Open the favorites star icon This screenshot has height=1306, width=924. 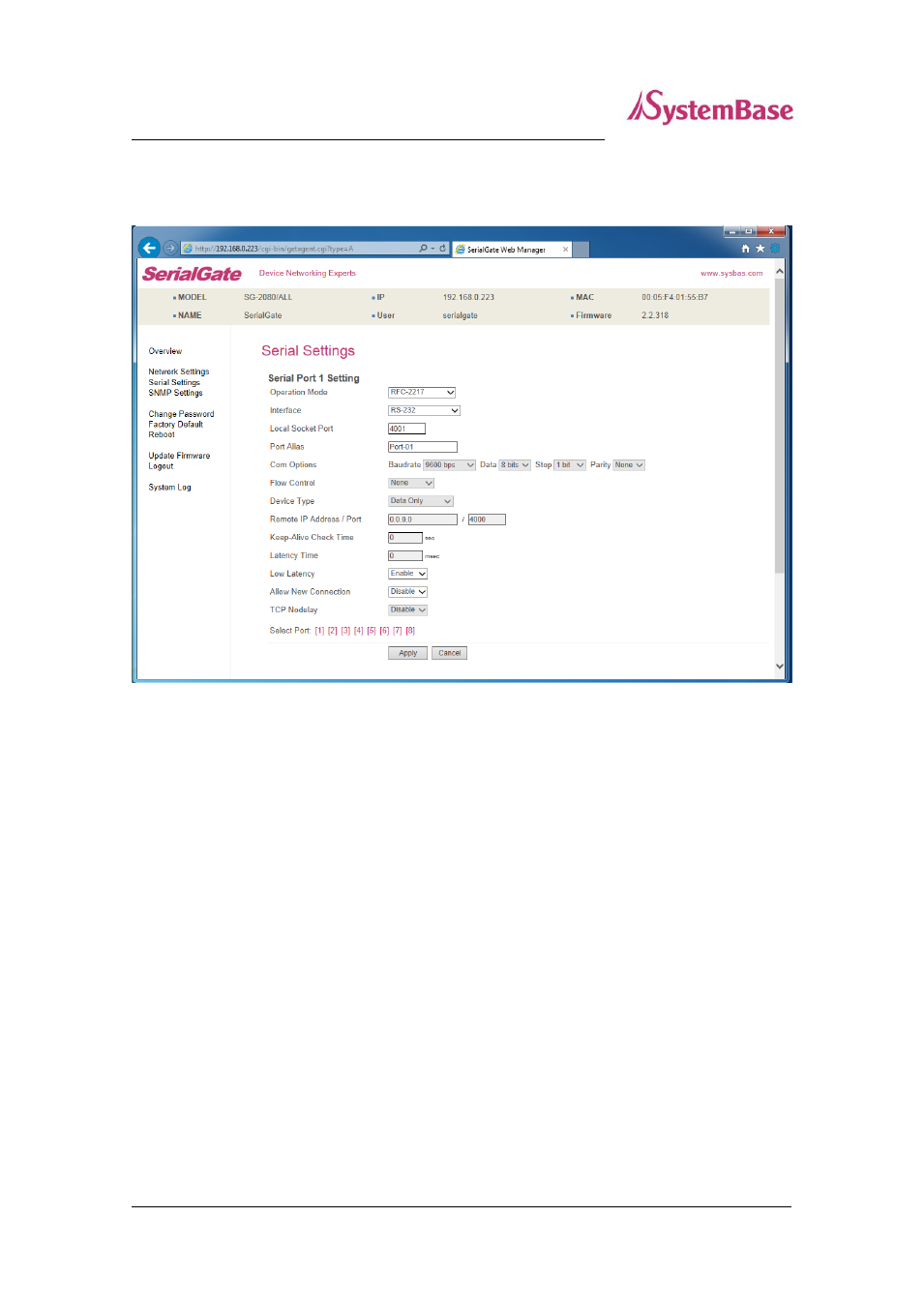[760, 249]
